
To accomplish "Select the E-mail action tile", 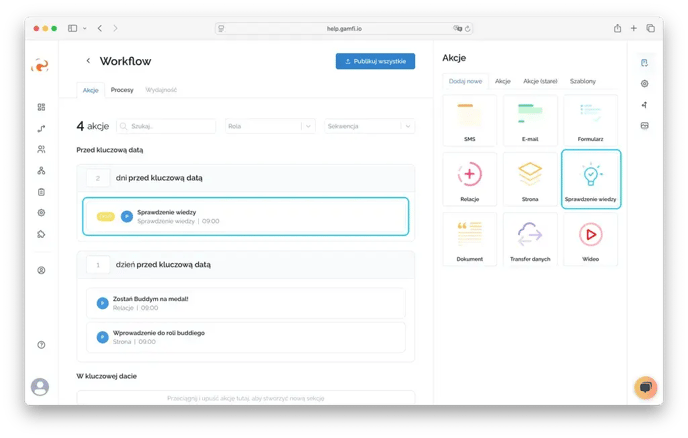I will pyautogui.click(x=529, y=120).
